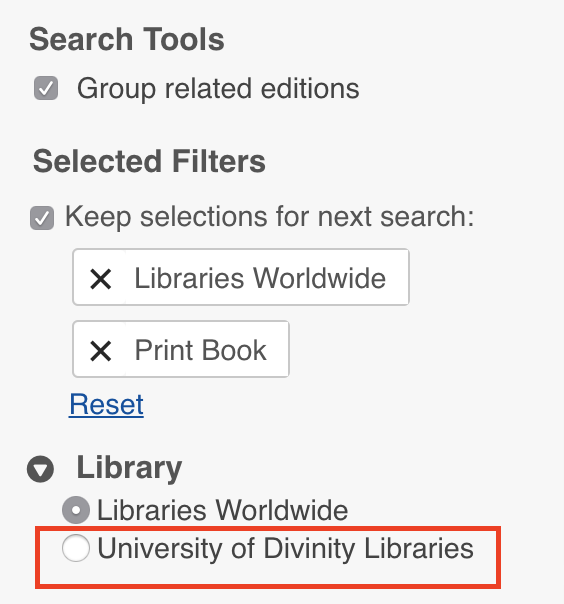The width and height of the screenshot is (564, 604).
Task: Click the checkmark inside Keep selections box
Action: (42, 218)
